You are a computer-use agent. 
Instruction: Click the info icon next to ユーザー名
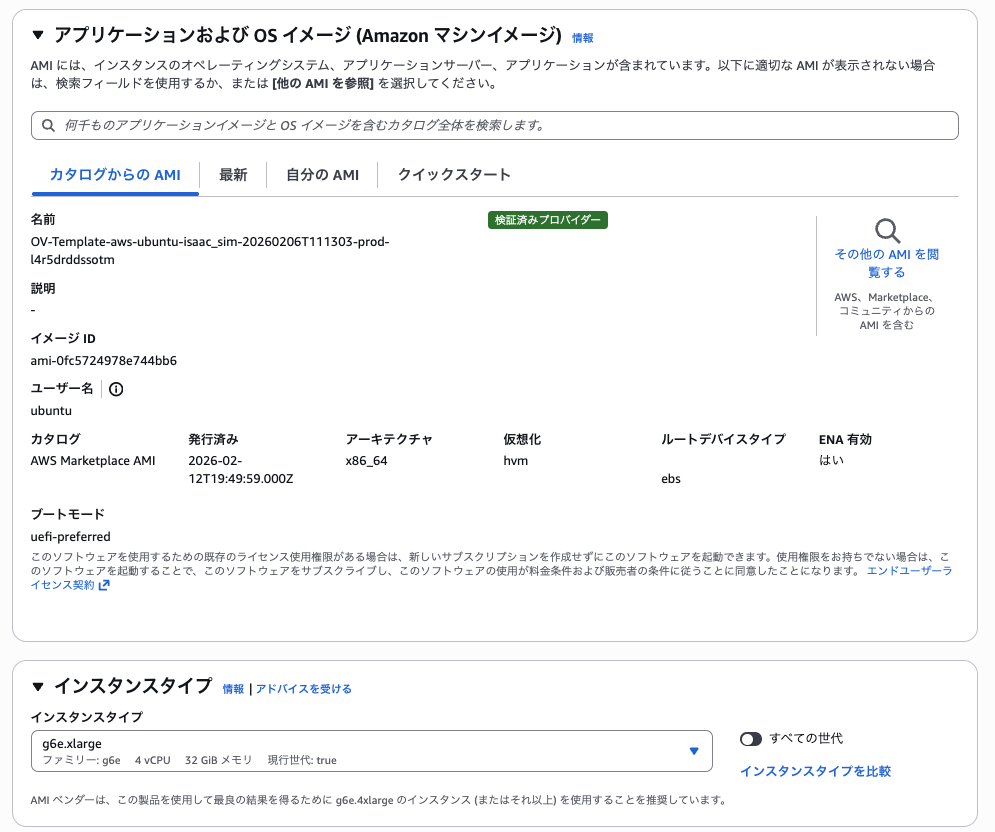(x=116, y=389)
